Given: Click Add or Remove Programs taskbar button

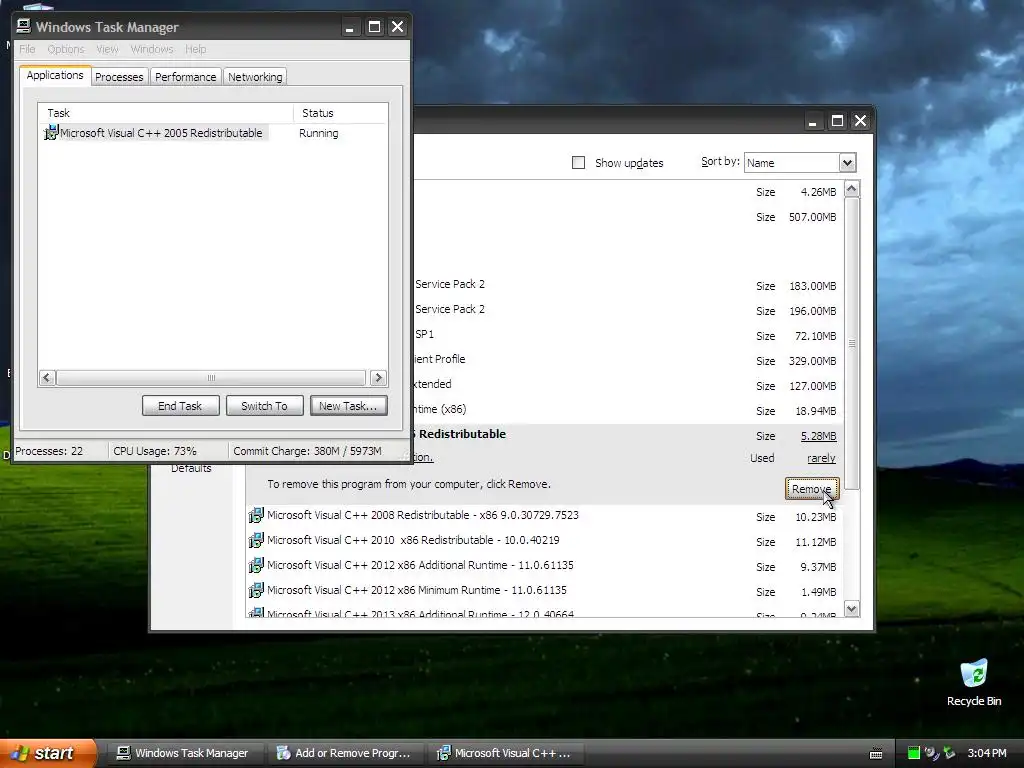Looking at the screenshot, I should click(344, 753).
